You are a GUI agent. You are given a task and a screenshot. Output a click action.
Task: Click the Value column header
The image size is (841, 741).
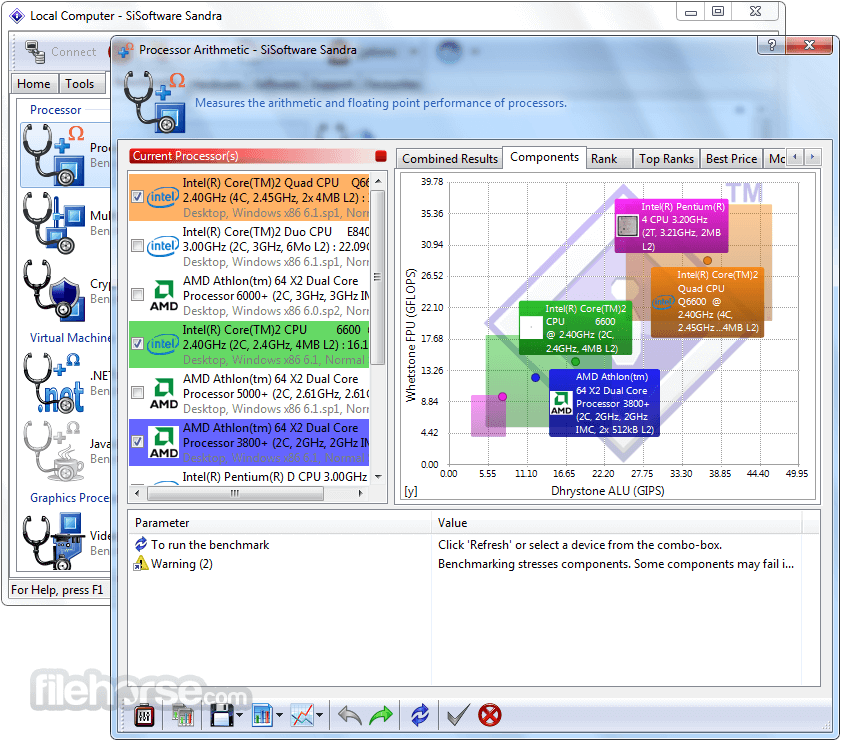coord(617,523)
